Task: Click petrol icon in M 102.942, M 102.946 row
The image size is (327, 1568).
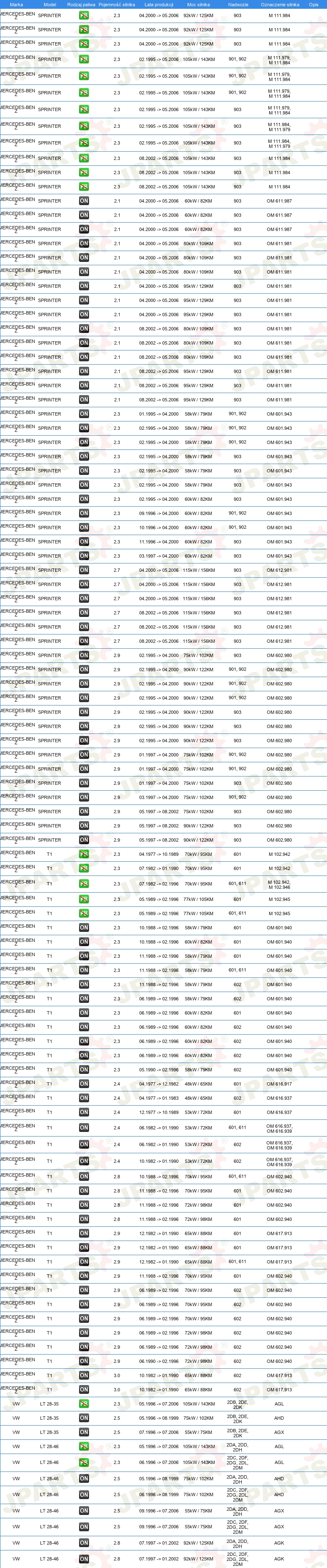Action: point(84,884)
